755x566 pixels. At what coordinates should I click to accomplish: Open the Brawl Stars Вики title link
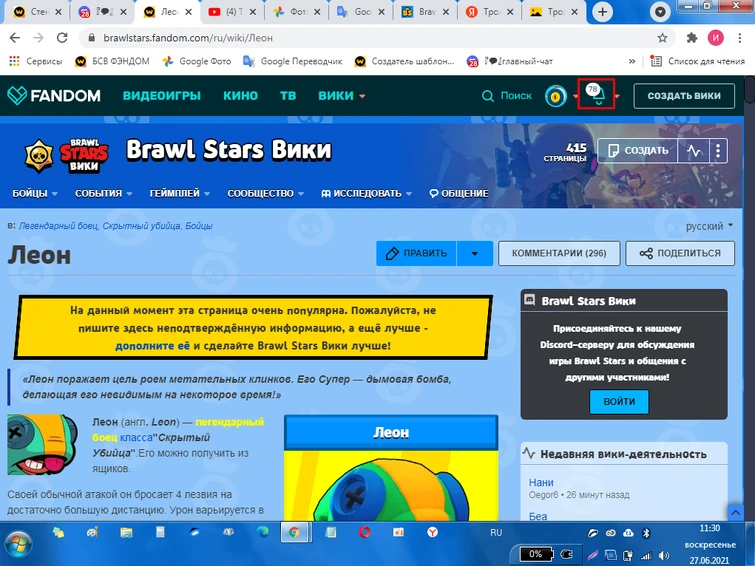tap(229, 150)
